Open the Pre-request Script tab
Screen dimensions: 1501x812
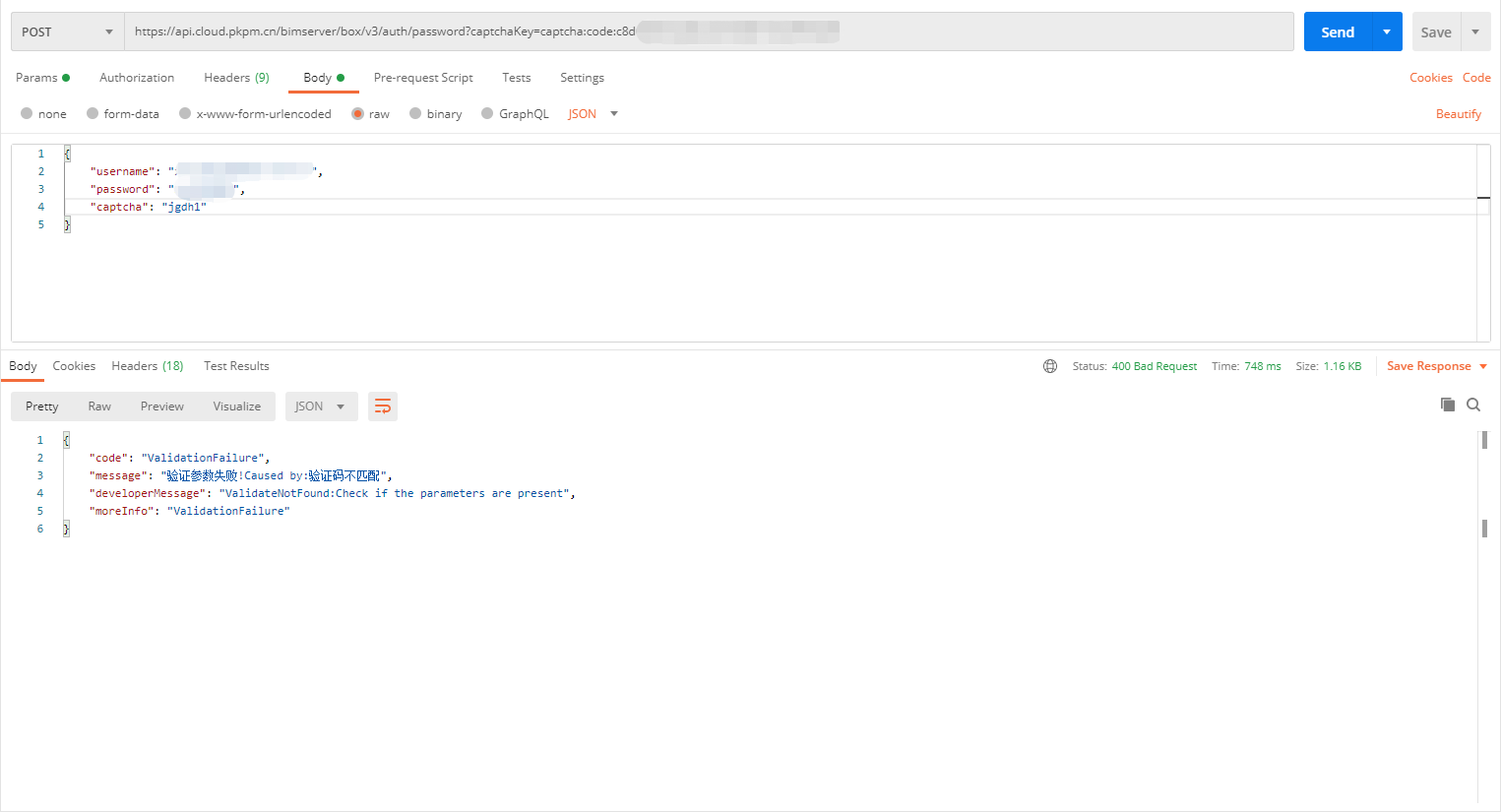(423, 78)
